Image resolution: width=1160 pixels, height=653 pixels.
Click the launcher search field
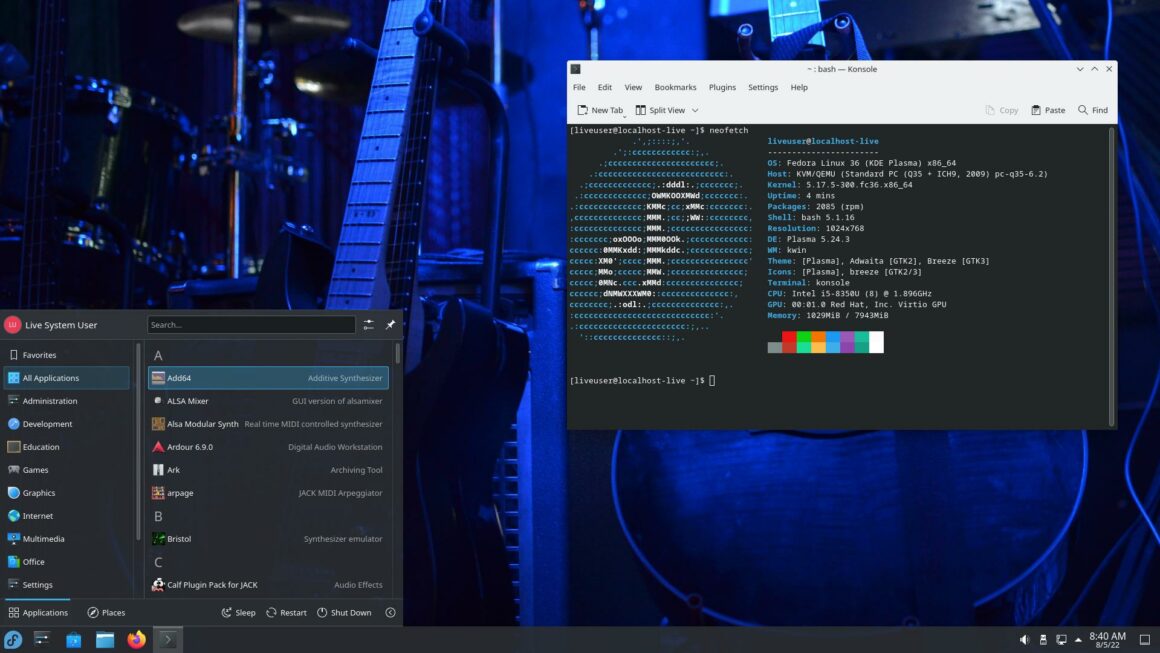click(250, 325)
